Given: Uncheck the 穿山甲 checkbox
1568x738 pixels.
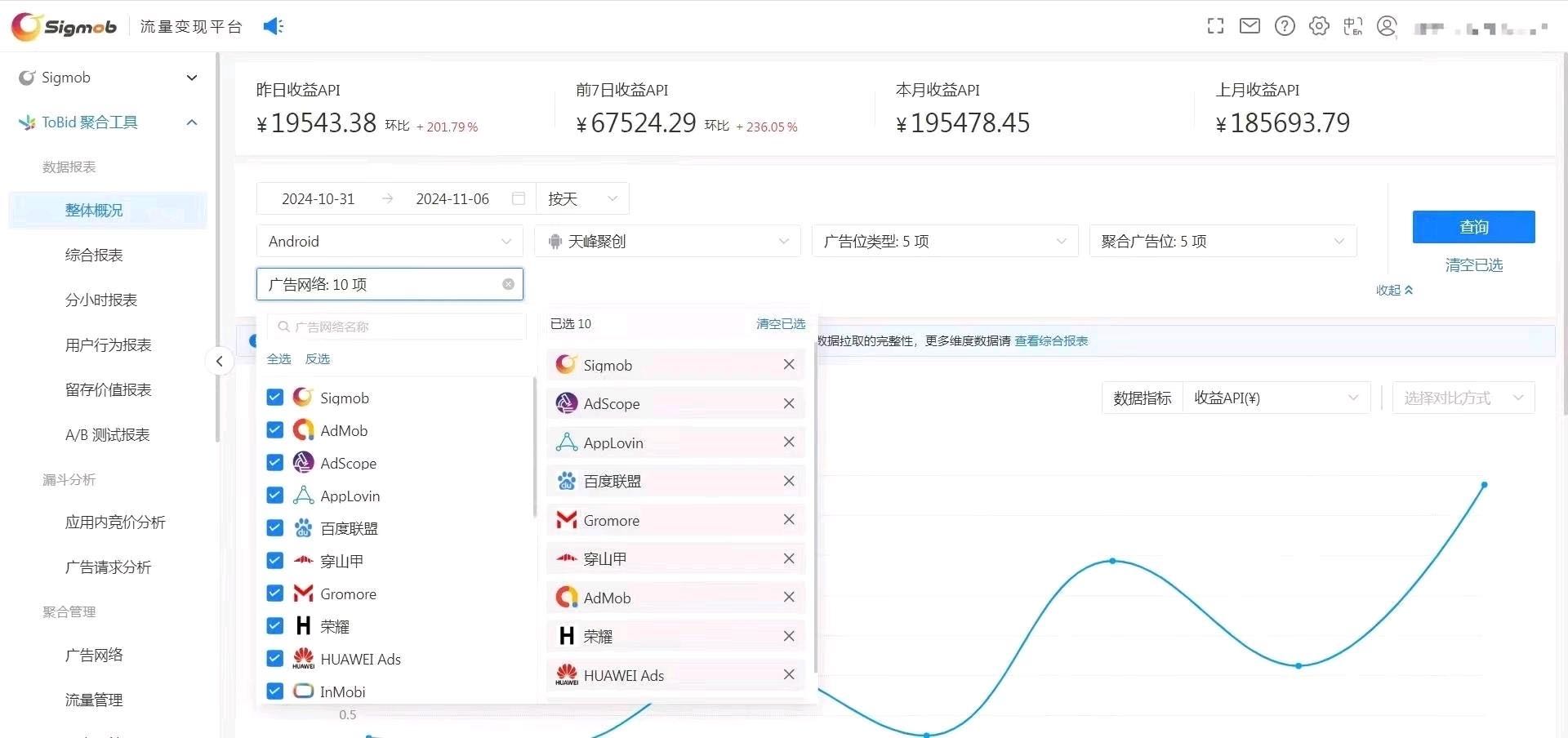Looking at the screenshot, I should click(x=274, y=560).
